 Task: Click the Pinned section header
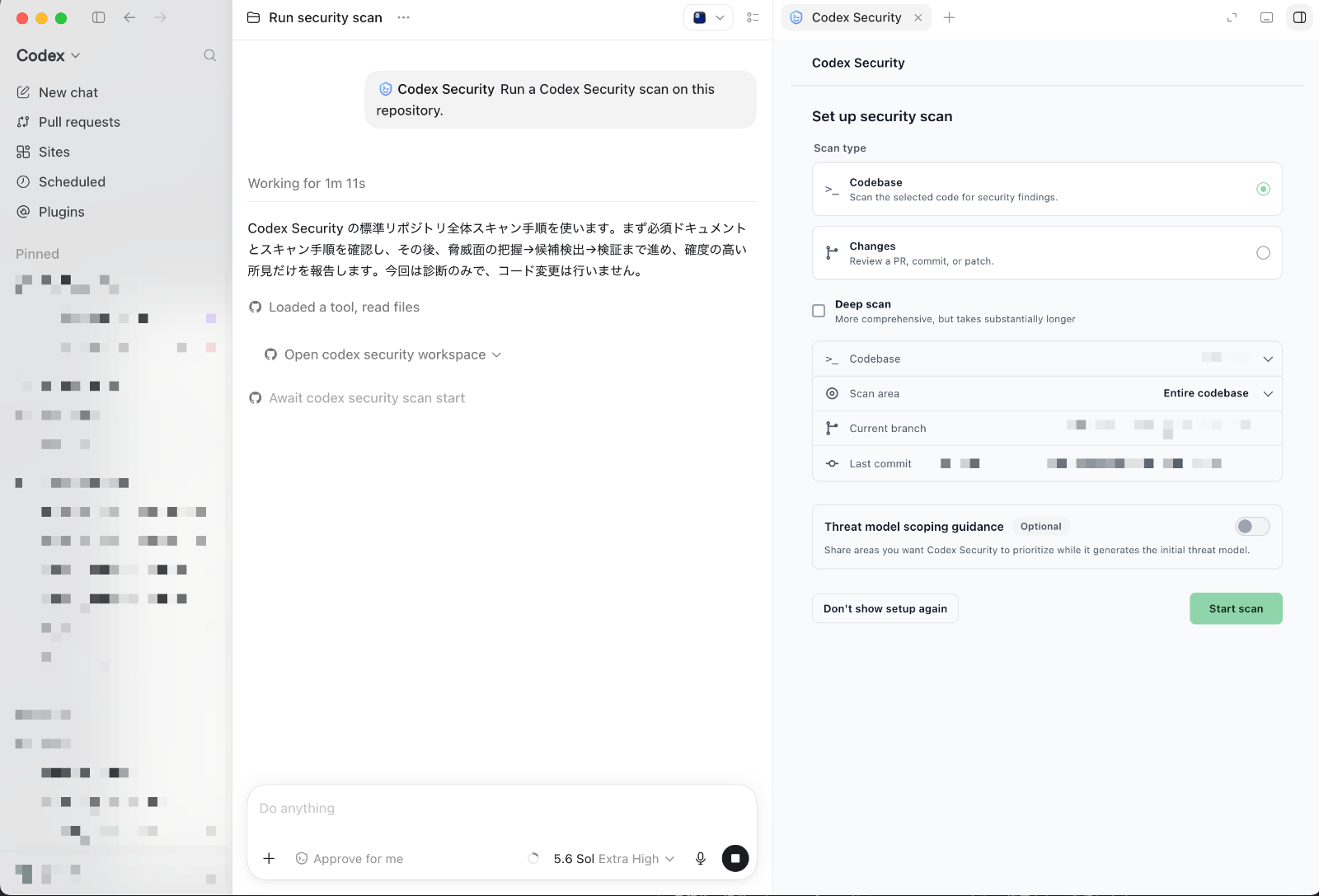coord(37,254)
